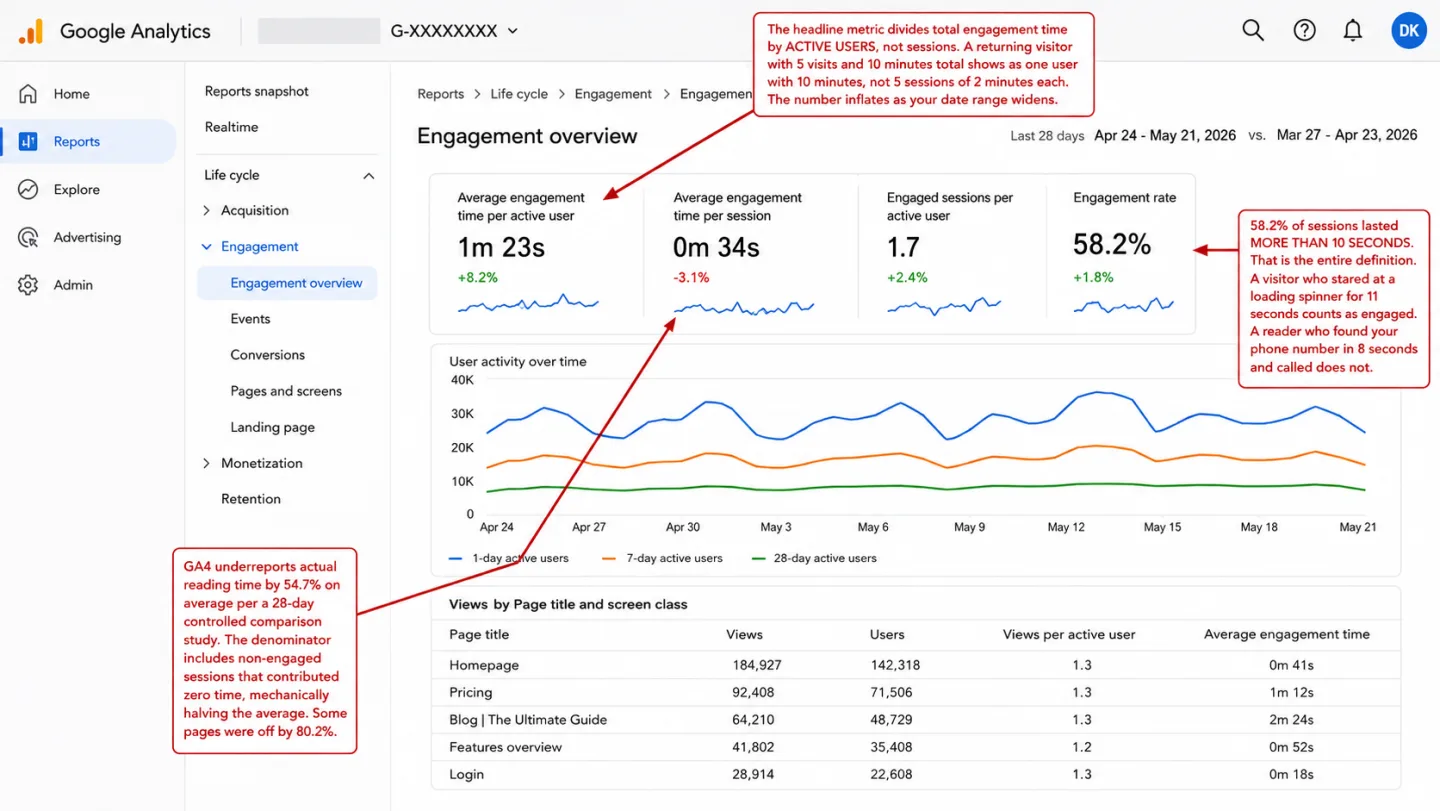The width and height of the screenshot is (1440, 811).
Task: Open the DK account avatar
Action: click(1409, 31)
